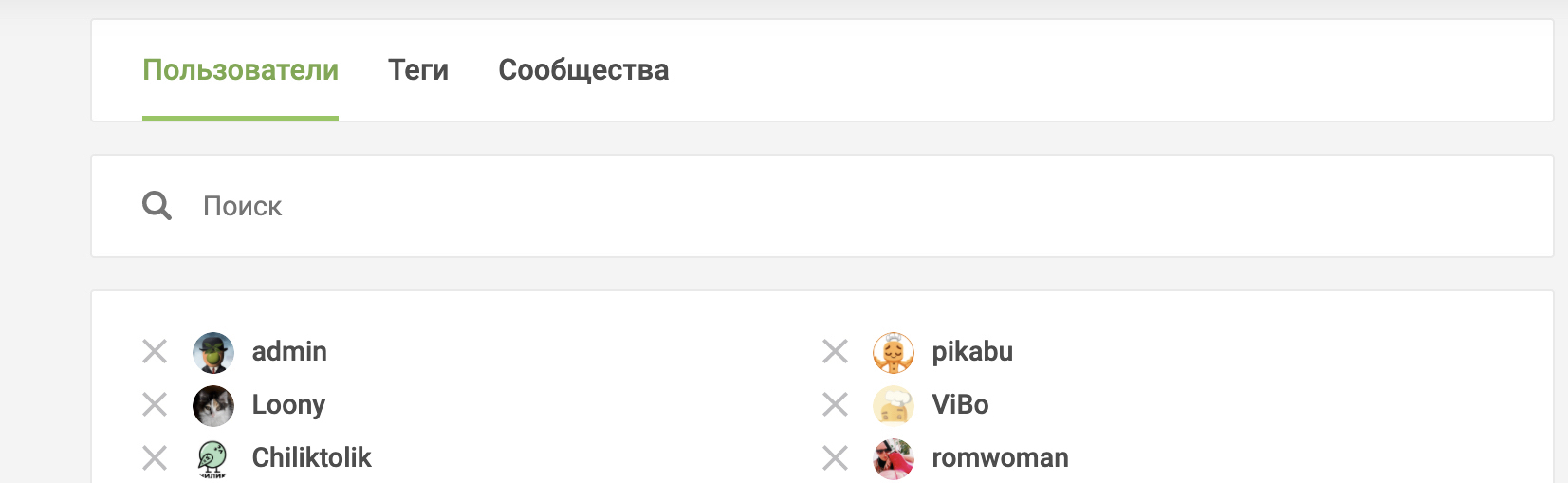Open romwoman's username link
Image resolution: width=1568 pixels, height=483 pixels.
pos(1000,458)
